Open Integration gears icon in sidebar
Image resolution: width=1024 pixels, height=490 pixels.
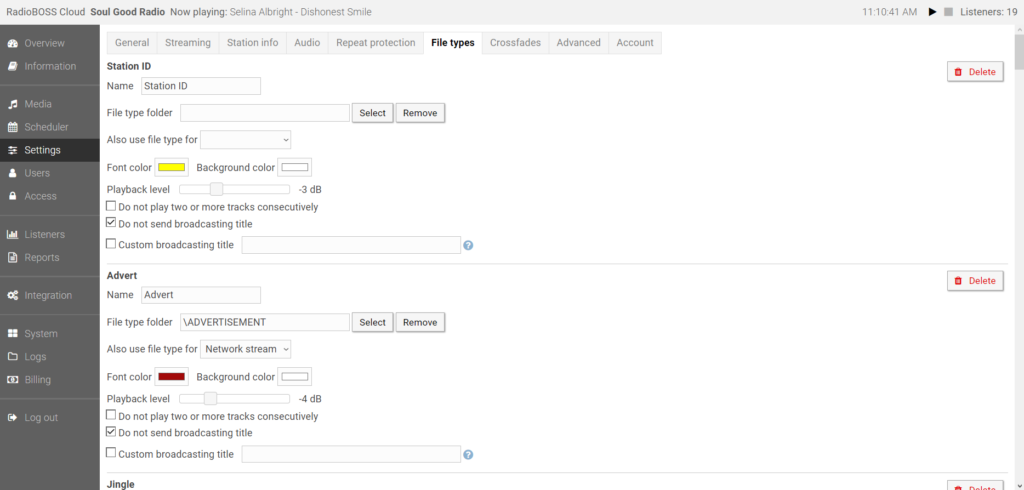click(x=13, y=295)
